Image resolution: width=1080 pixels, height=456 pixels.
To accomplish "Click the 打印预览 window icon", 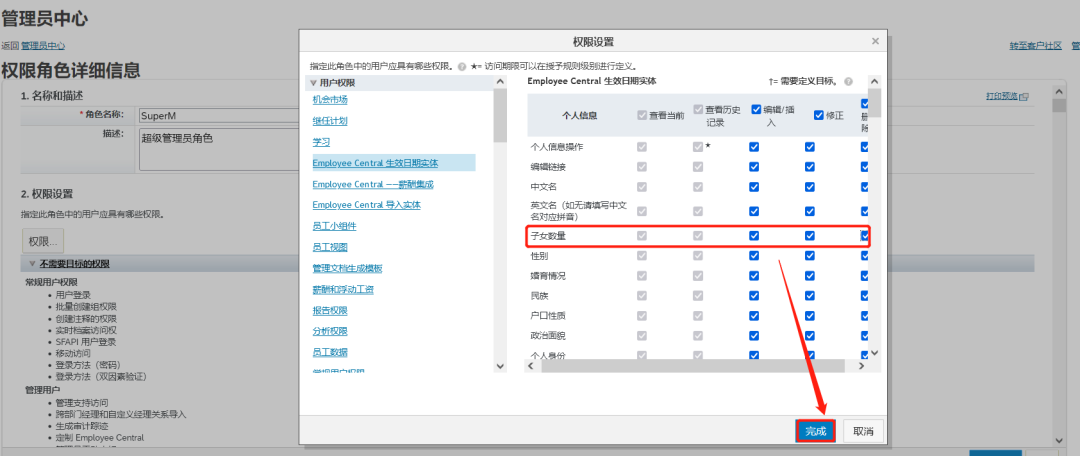I will pyautogui.click(x=1024, y=96).
